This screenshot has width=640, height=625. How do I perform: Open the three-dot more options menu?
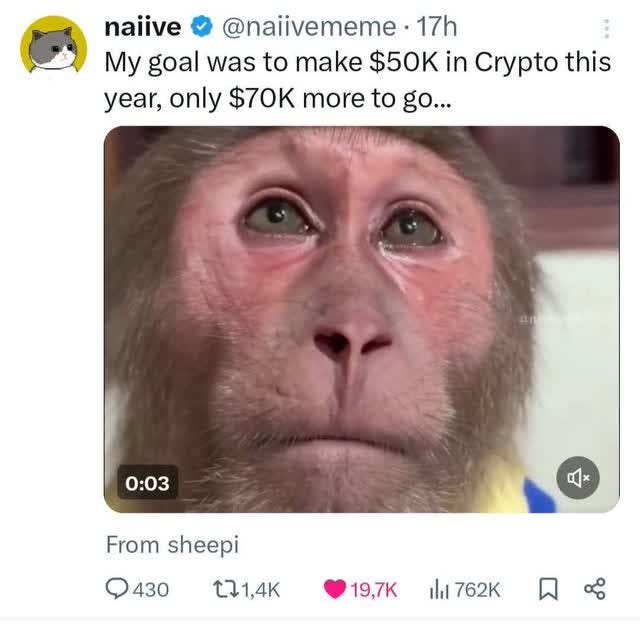pyautogui.click(x=607, y=29)
